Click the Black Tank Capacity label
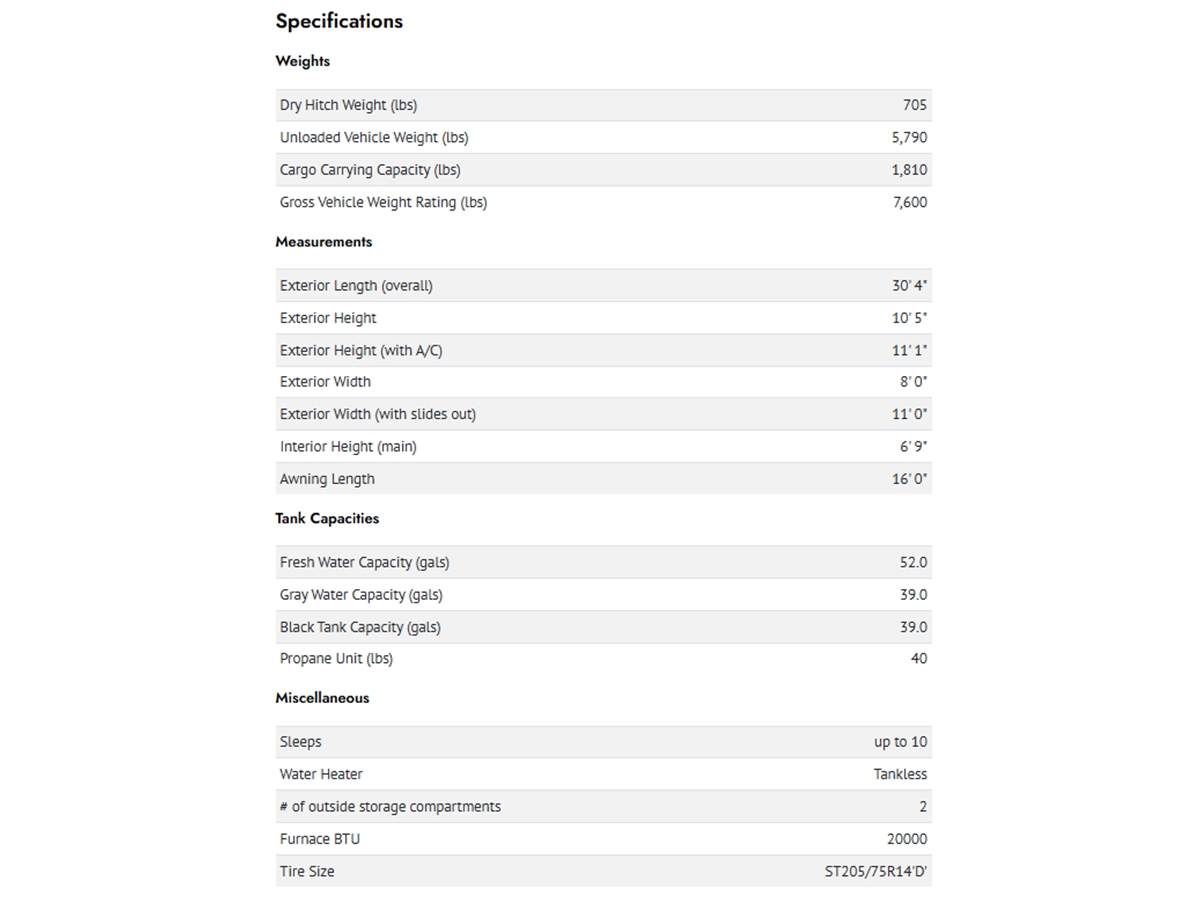 pos(360,627)
